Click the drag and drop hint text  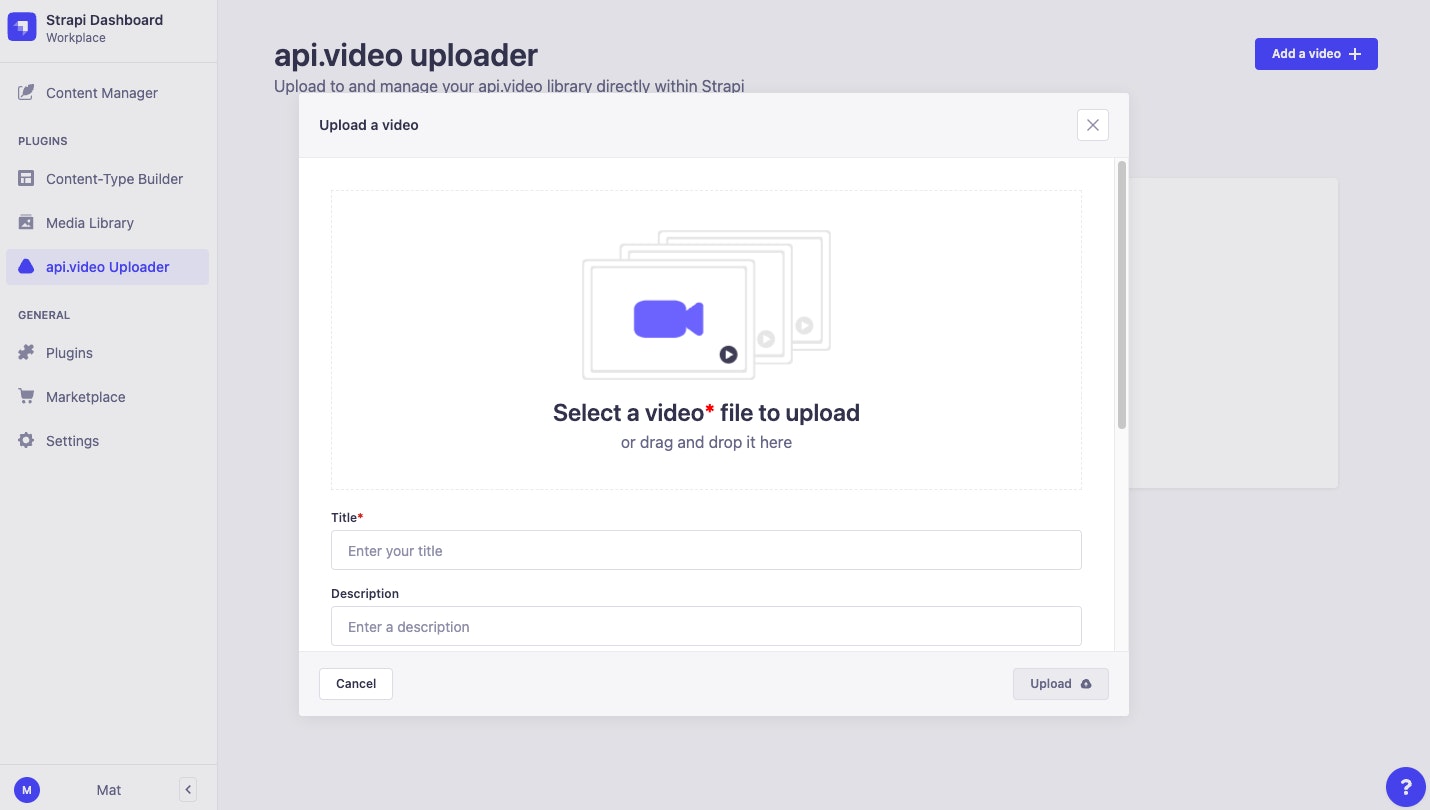[706, 442]
